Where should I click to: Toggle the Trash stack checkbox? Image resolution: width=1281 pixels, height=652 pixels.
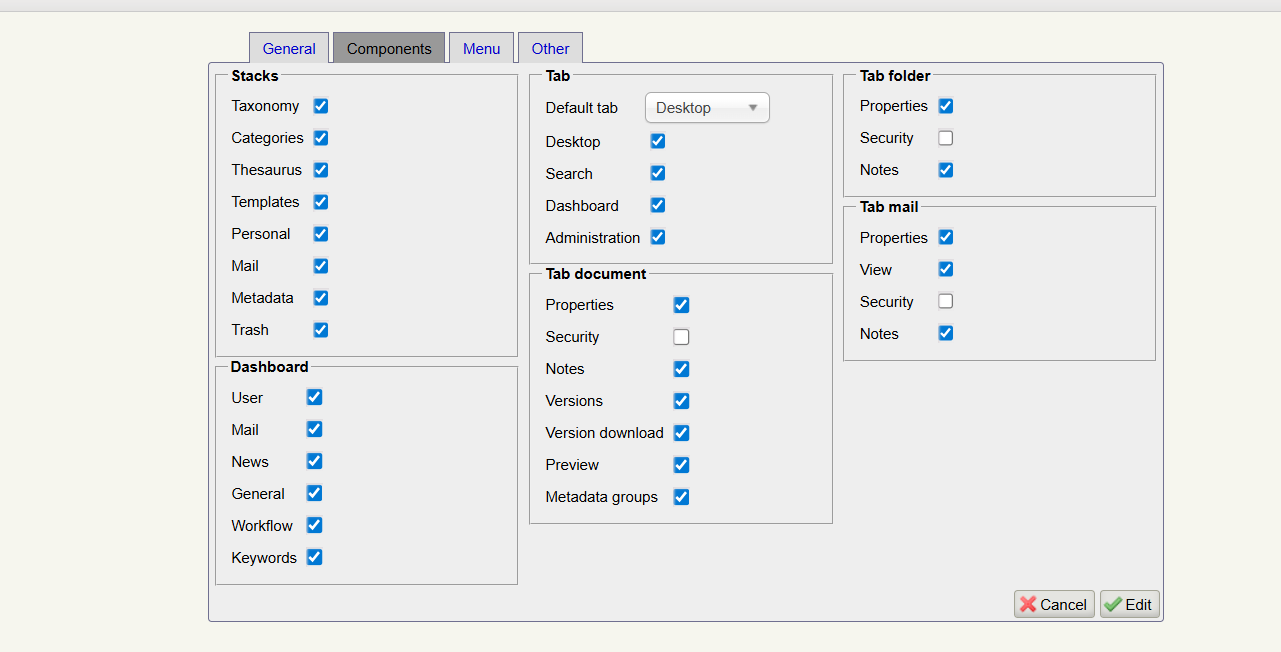click(x=321, y=330)
